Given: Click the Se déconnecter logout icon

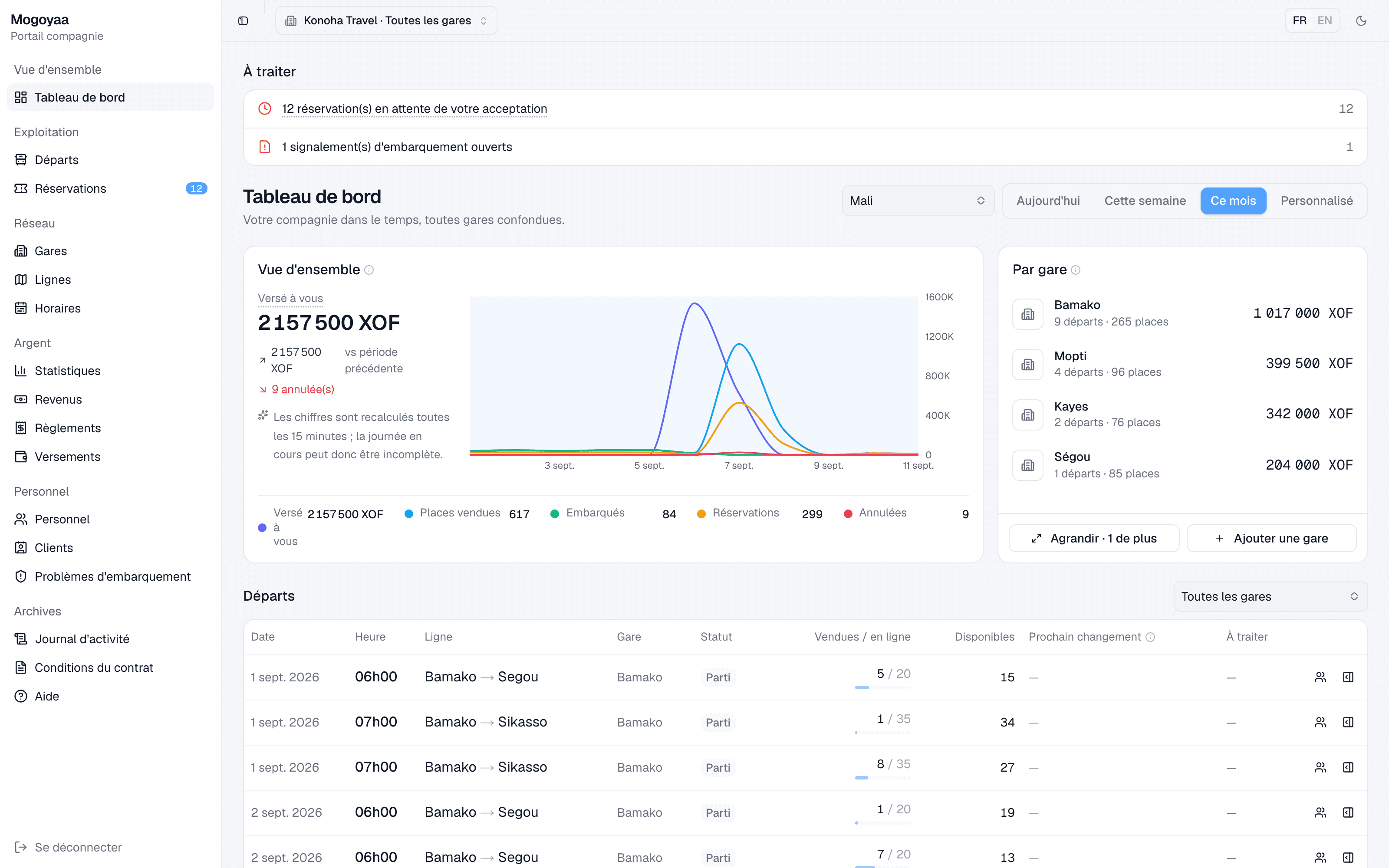Looking at the screenshot, I should (x=21, y=847).
